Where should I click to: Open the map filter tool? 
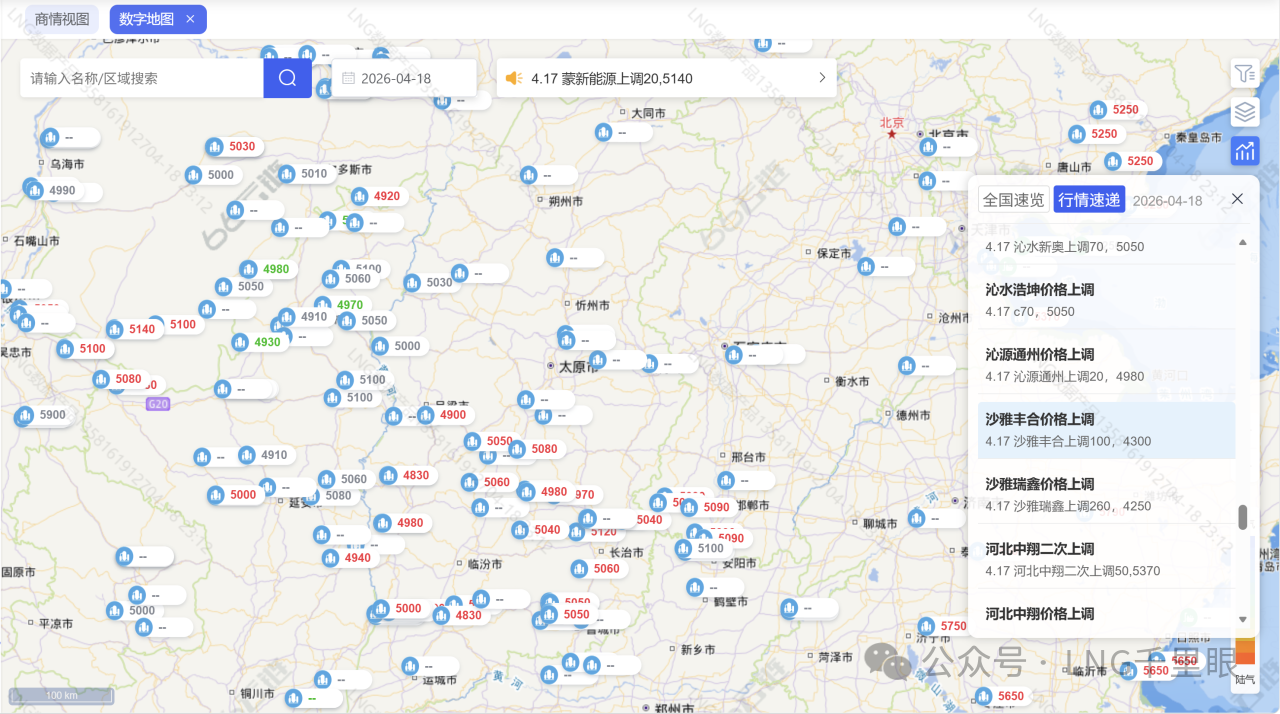[x=1244, y=73]
